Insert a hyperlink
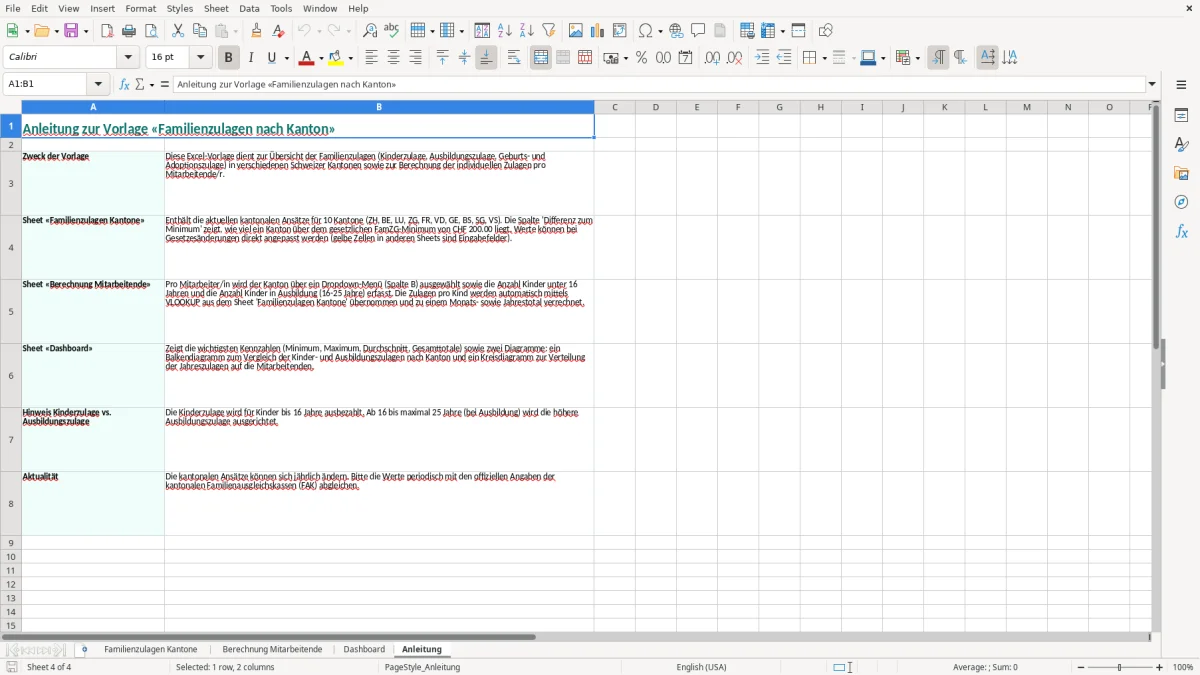The image size is (1200, 675). (x=676, y=31)
